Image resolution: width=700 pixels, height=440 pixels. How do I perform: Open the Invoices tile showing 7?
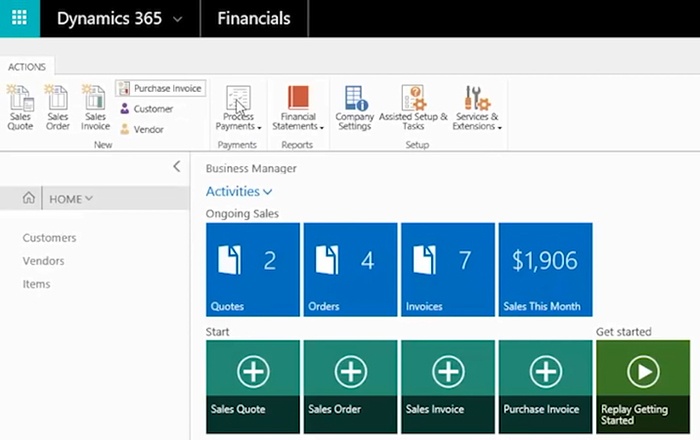[x=448, y=270]
